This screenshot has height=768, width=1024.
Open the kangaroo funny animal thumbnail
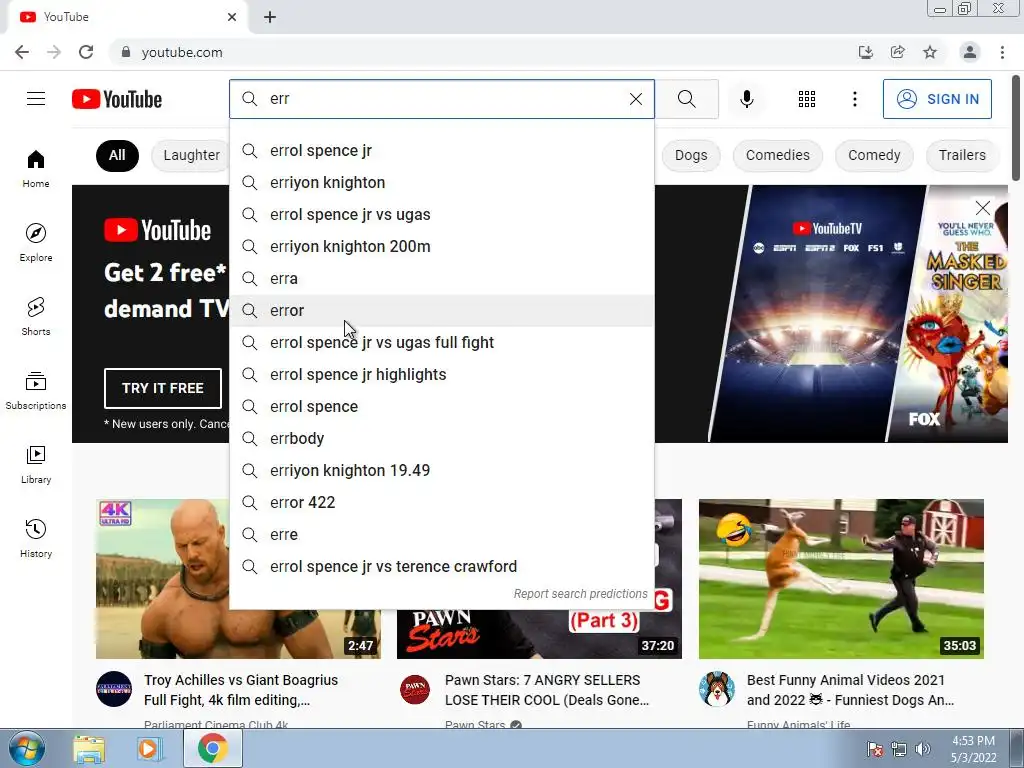click(841, 579)
